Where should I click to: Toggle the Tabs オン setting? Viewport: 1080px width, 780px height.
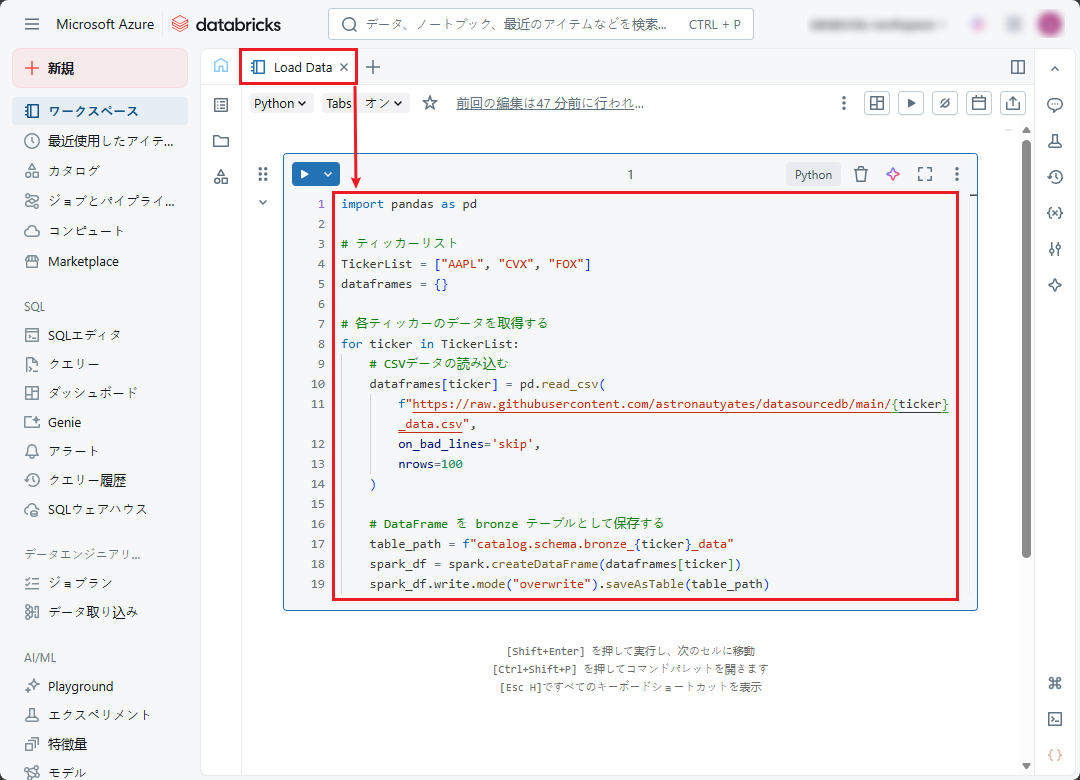(x=366, y=103)
